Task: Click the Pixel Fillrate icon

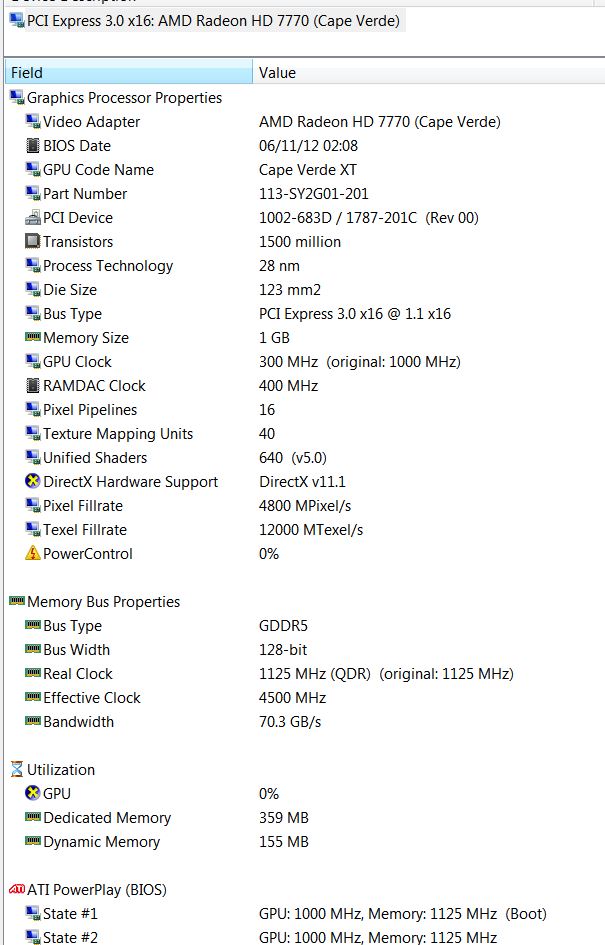Action: click(33, 505)
